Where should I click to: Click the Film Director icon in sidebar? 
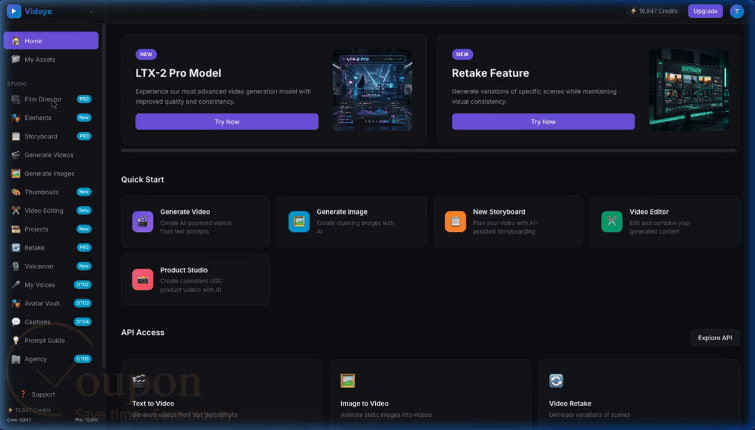coord(16,99)
